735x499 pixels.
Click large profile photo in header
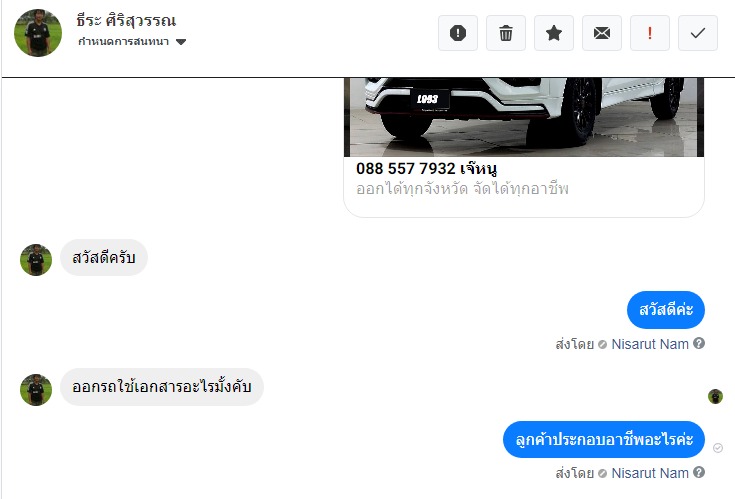[38, 33]
